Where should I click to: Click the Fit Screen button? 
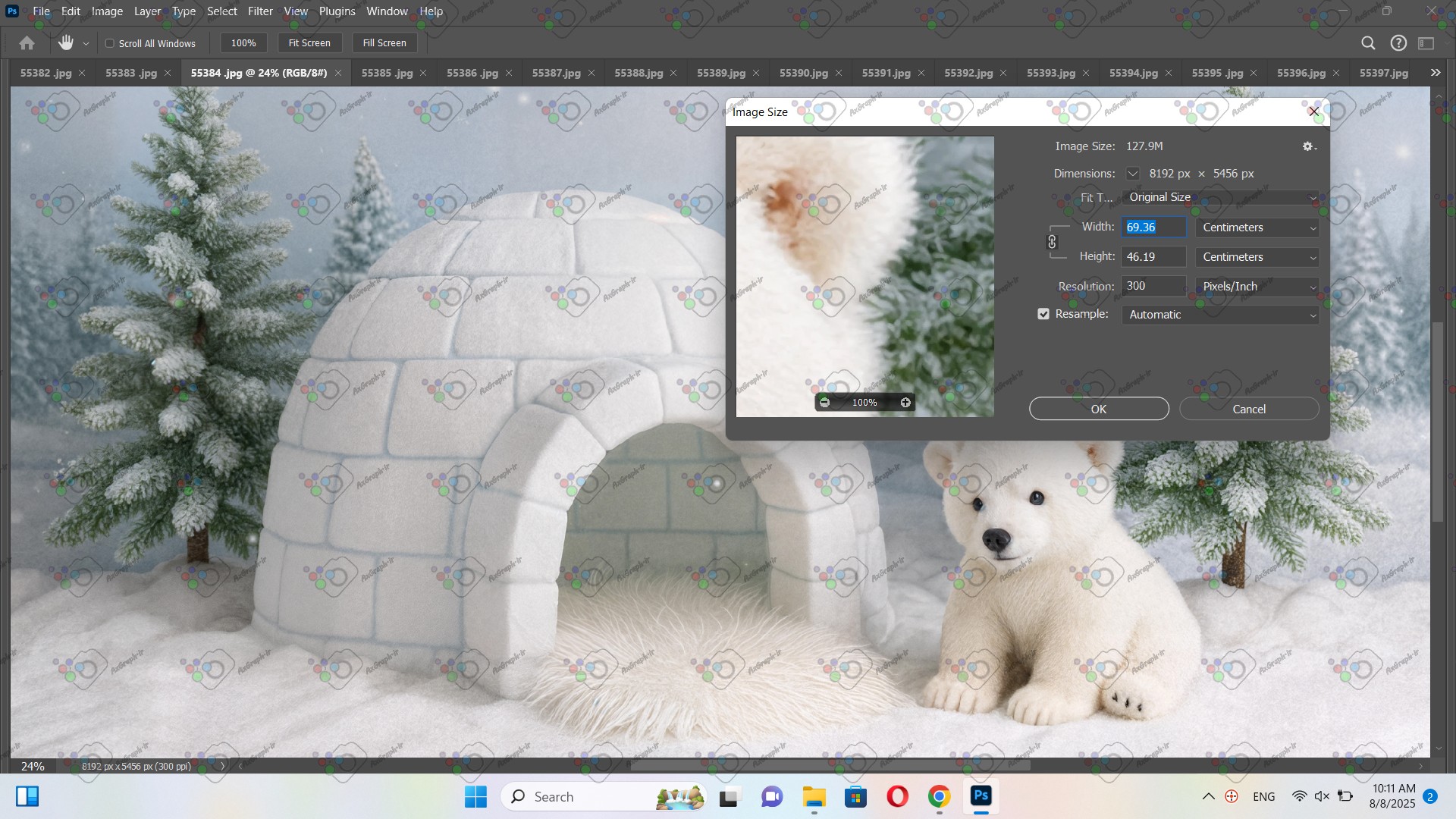309,43
